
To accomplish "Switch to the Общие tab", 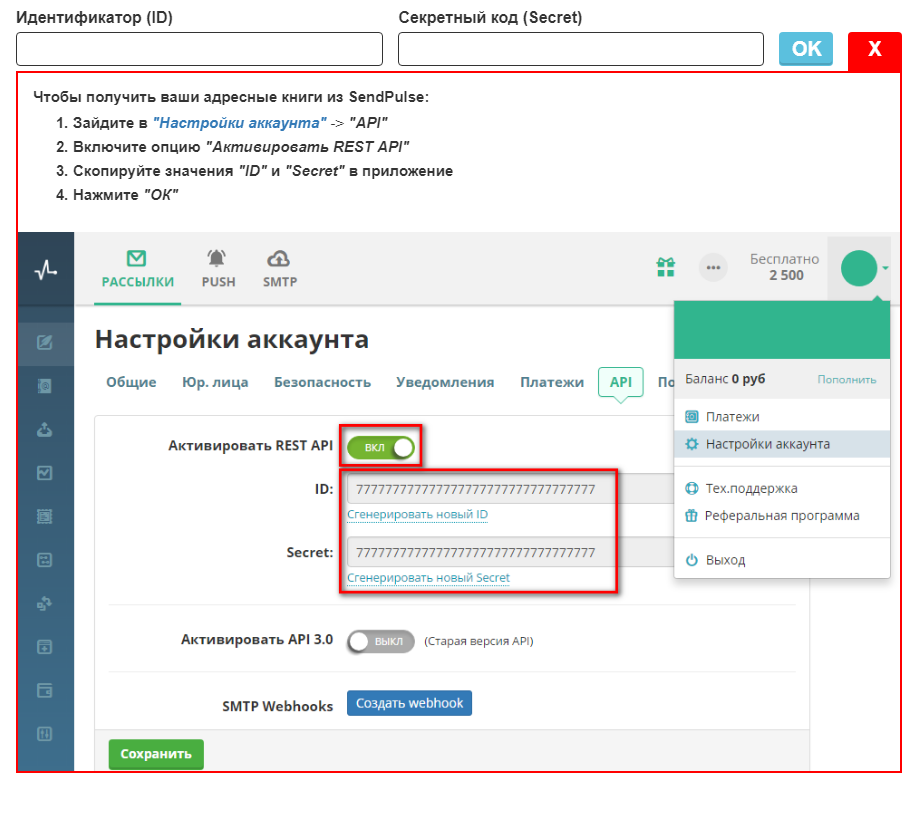I will pyautogui.click(x=131, y=382).
